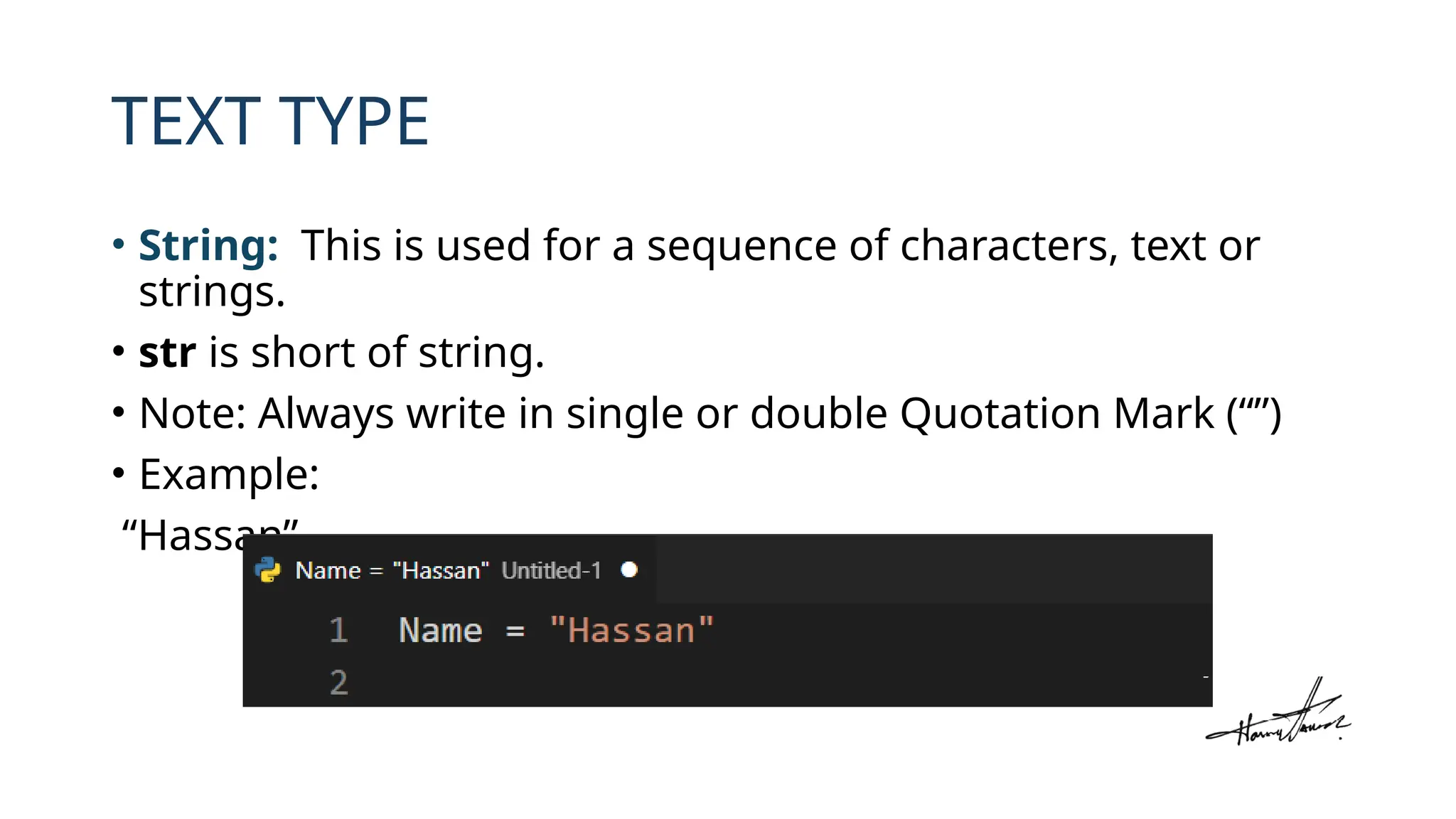The image size is (1456, 819).
Task: Select the Name = "Hassan" editor tab title
Action: [x=392, y=570]
